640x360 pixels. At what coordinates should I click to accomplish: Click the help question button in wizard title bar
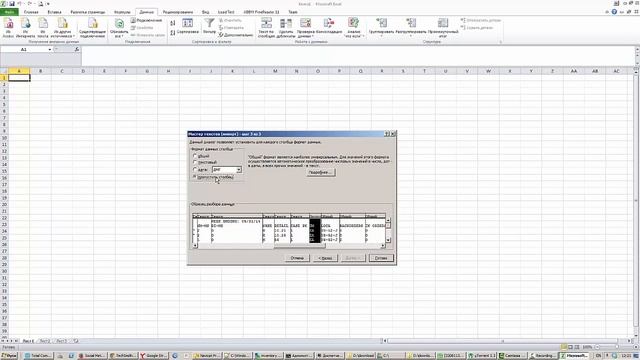click(387, 134)
